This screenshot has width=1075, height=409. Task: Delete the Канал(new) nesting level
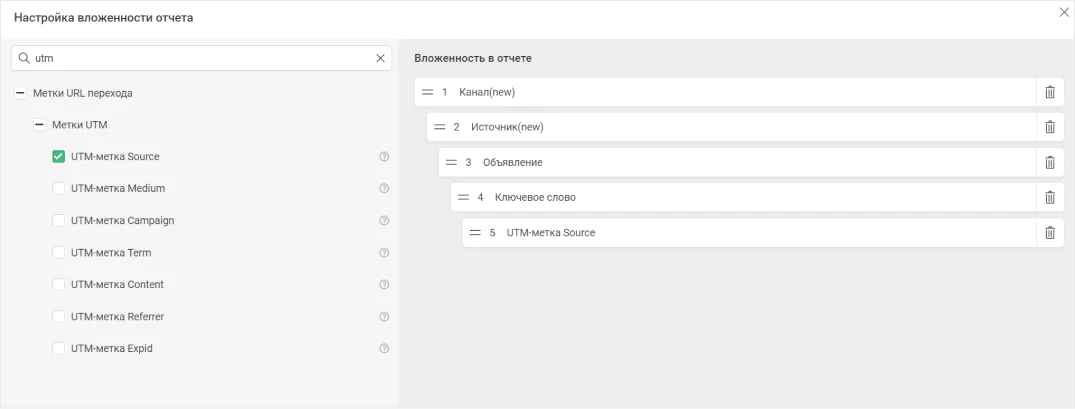pyautogui.click(x=1049, y=92)
